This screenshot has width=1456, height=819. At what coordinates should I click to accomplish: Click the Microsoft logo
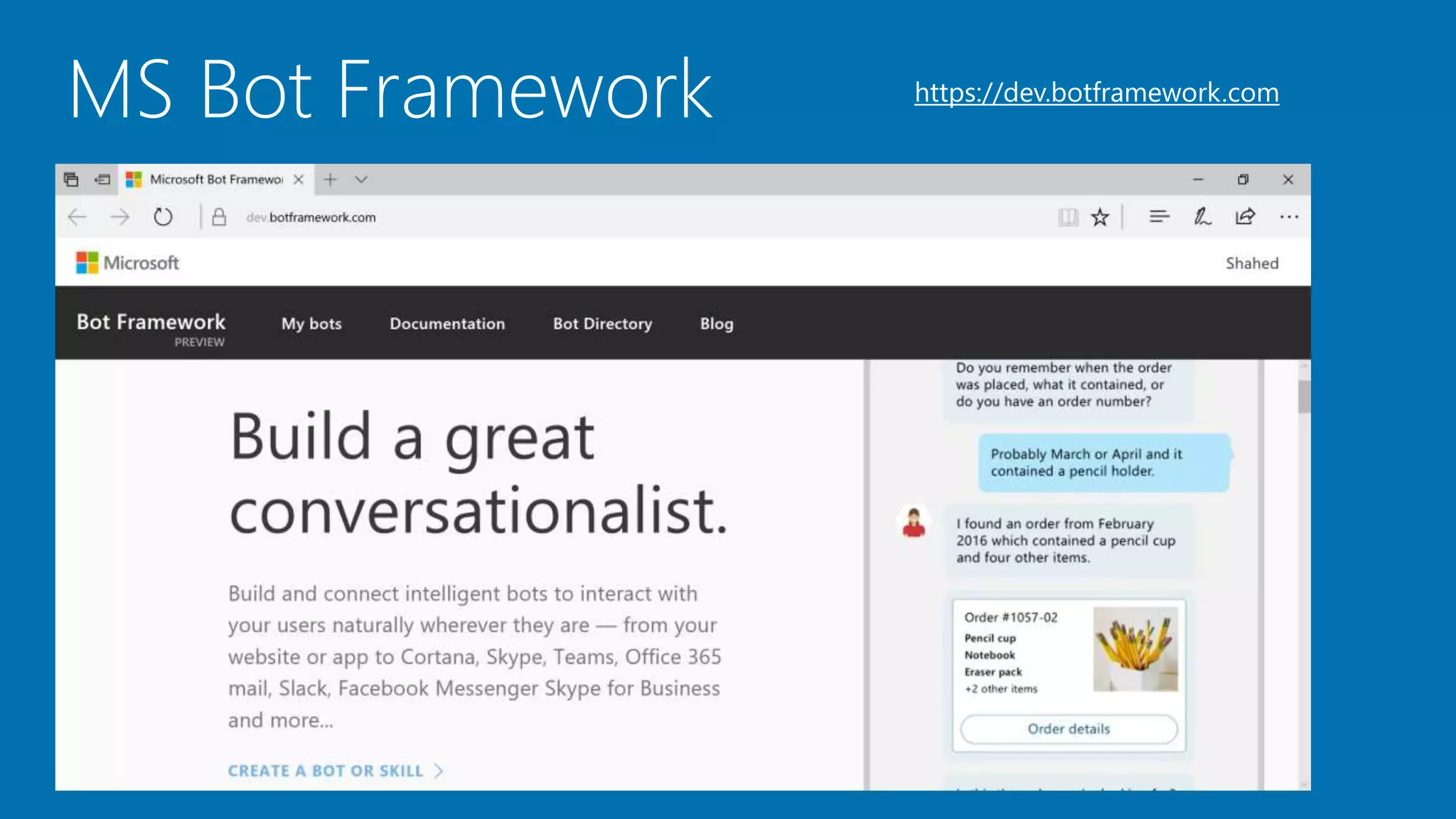(127, 262)
